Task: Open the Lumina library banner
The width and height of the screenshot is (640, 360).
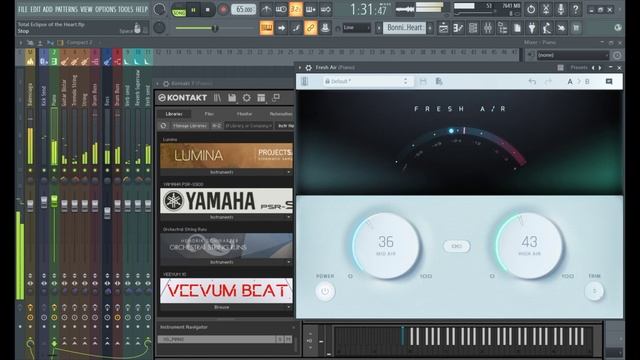Action: pyautogui.click(x=226, y=156)
